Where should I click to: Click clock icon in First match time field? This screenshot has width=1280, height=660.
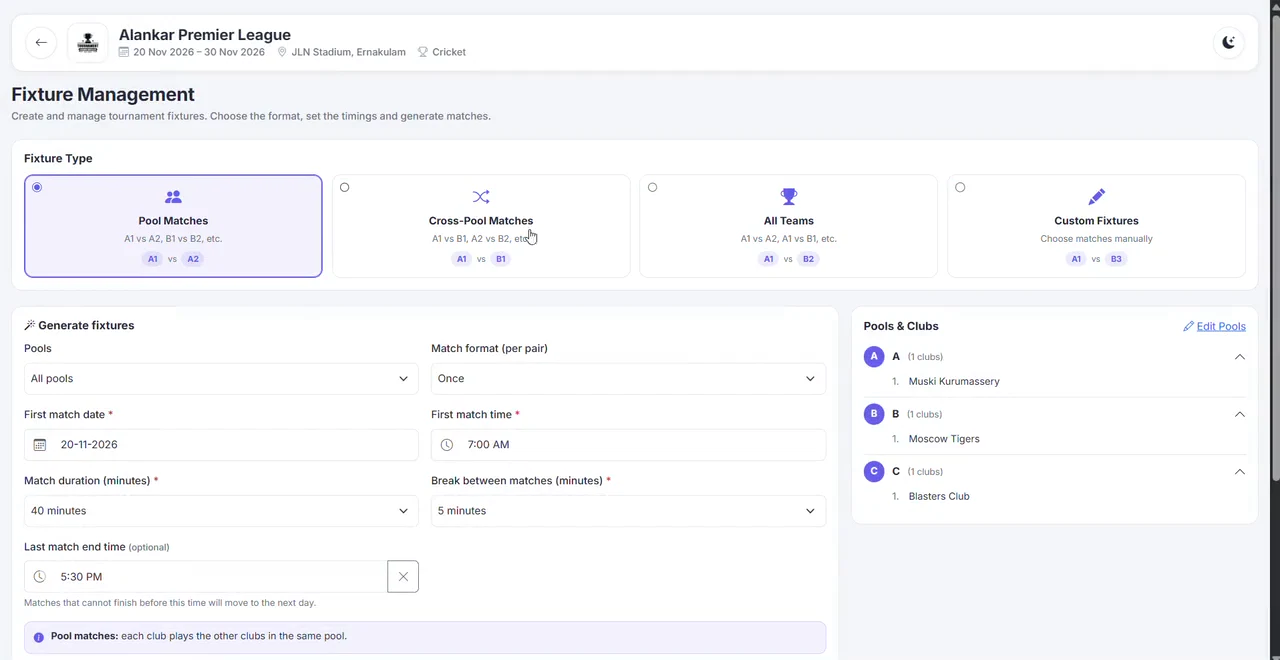click(447, 445)
